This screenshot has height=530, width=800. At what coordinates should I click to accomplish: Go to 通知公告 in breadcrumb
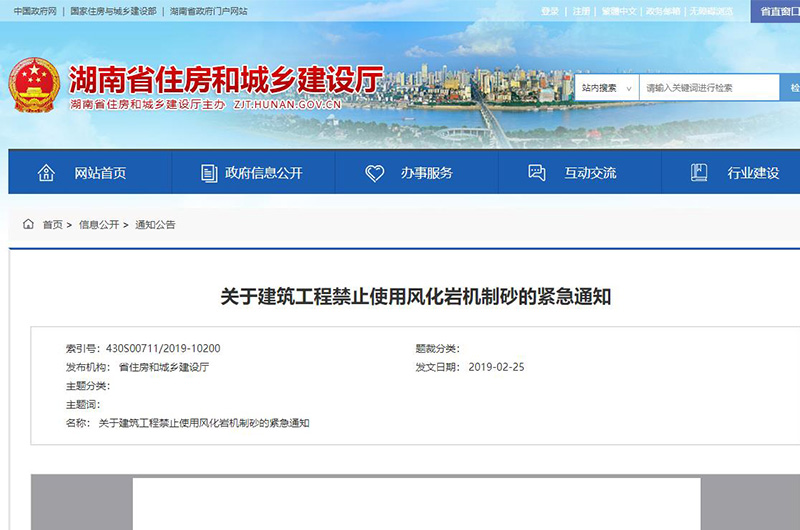(x=155, y=224)
